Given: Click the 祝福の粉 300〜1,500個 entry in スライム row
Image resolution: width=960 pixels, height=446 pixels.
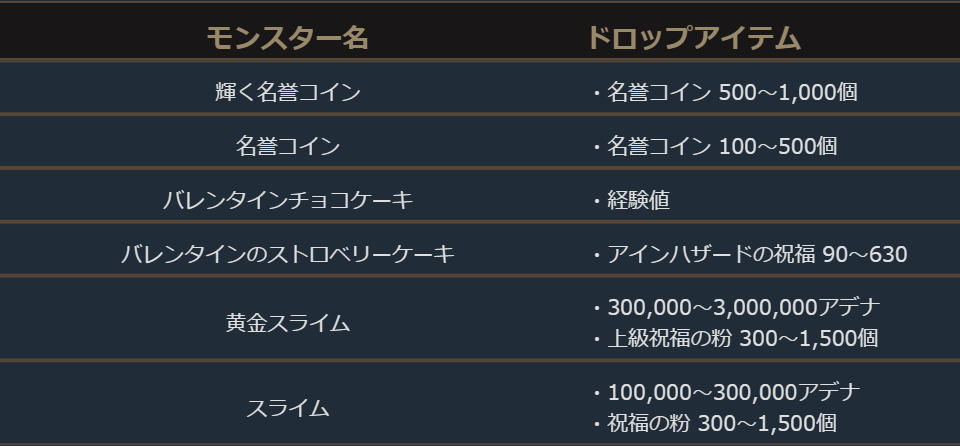Looking at the screenshot, I should pos(721,423).
